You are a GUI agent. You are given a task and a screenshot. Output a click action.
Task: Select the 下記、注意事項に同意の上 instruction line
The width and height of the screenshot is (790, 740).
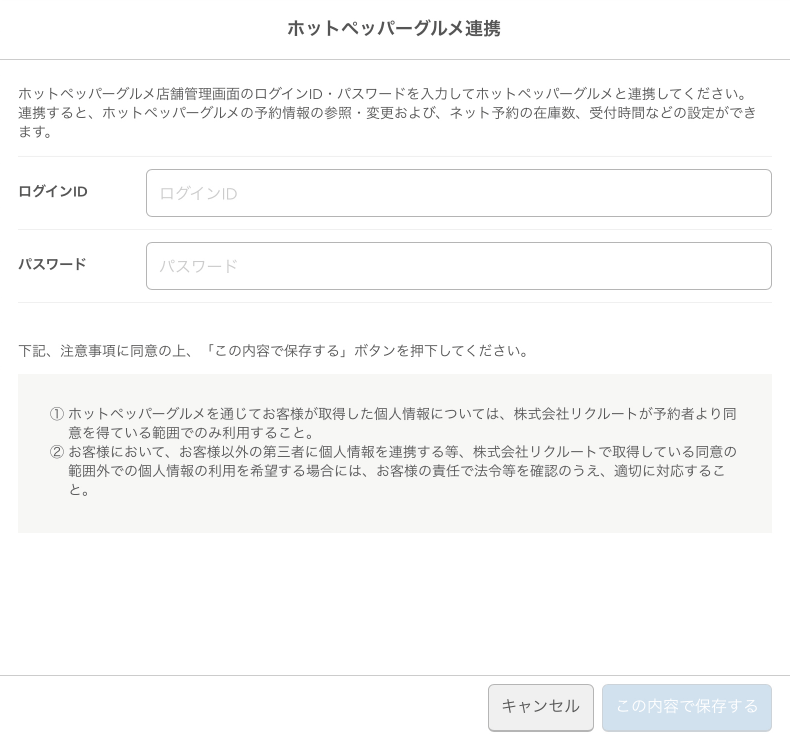[x=273, y=351]
